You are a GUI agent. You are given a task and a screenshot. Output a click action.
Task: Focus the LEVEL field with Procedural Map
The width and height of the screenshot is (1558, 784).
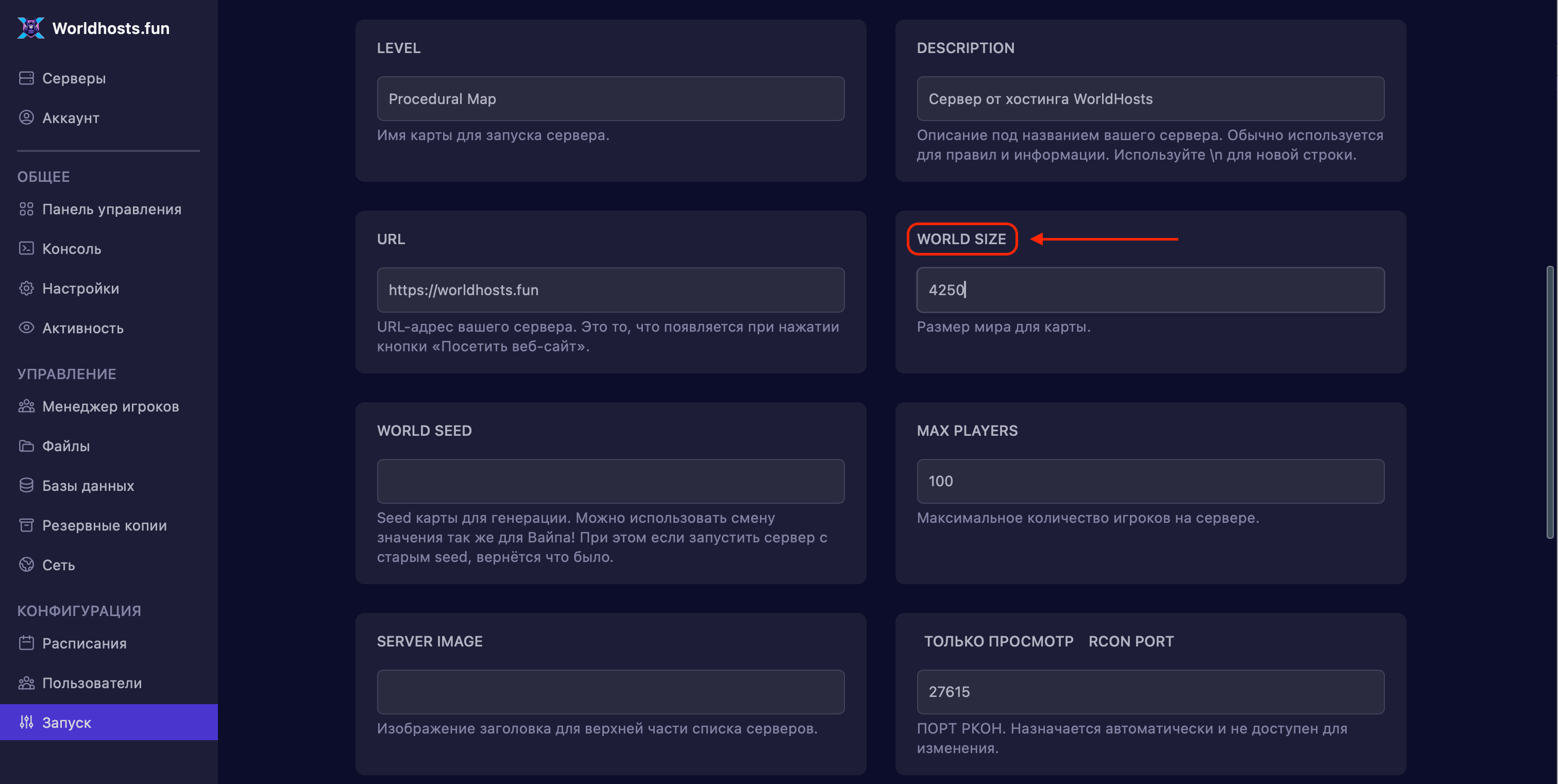tap(610, 98)
